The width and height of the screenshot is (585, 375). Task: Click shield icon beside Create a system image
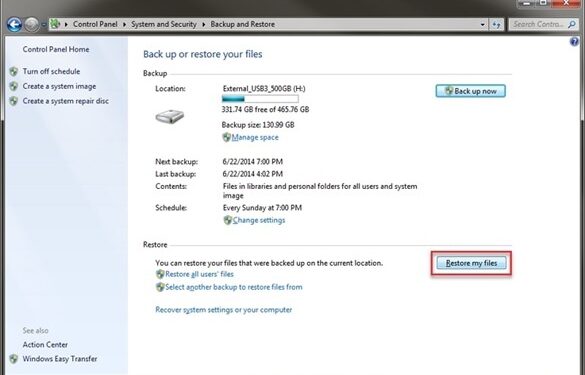14,86
